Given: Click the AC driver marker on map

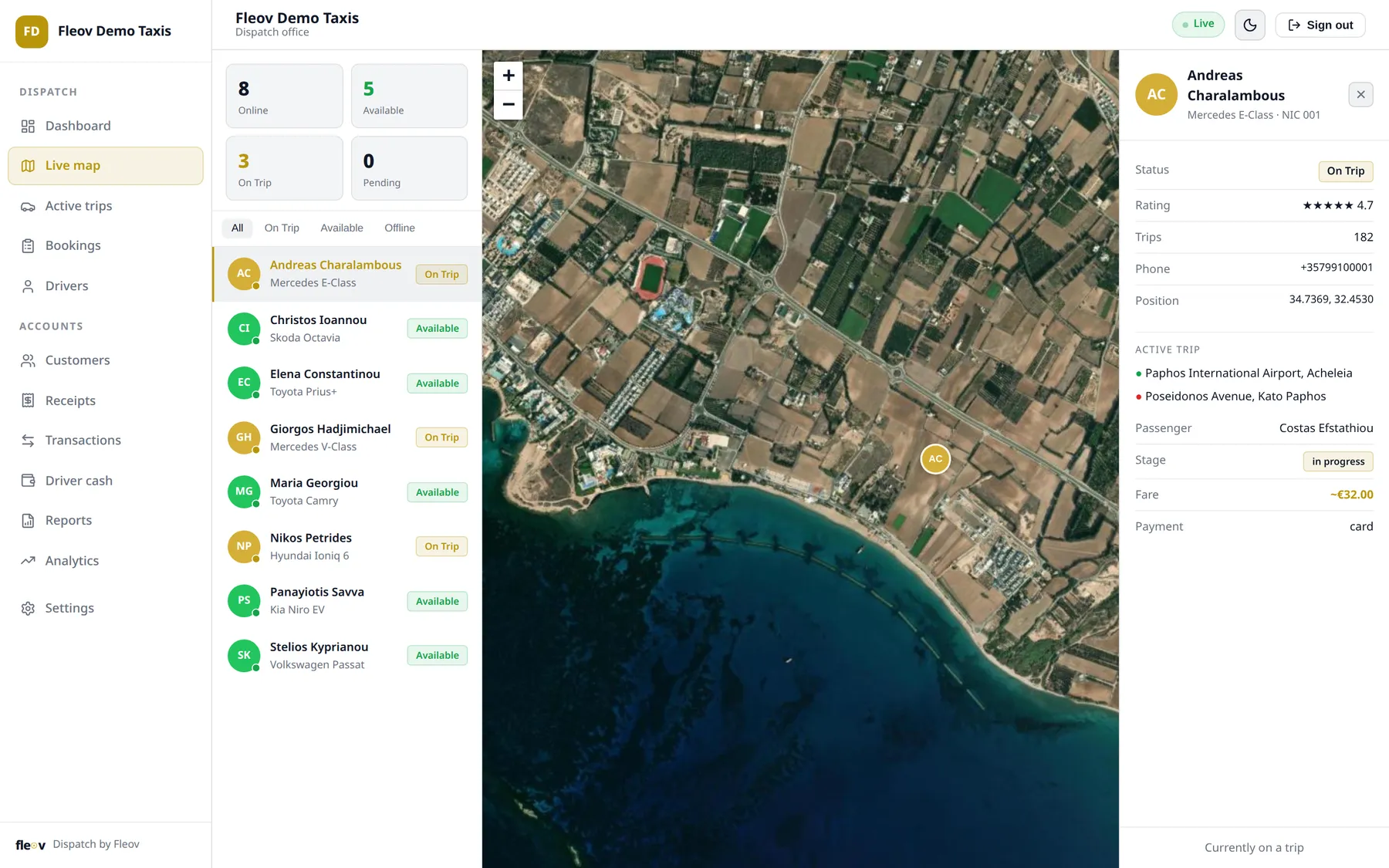Looking at the screenshot, I should tap(935, 459).
